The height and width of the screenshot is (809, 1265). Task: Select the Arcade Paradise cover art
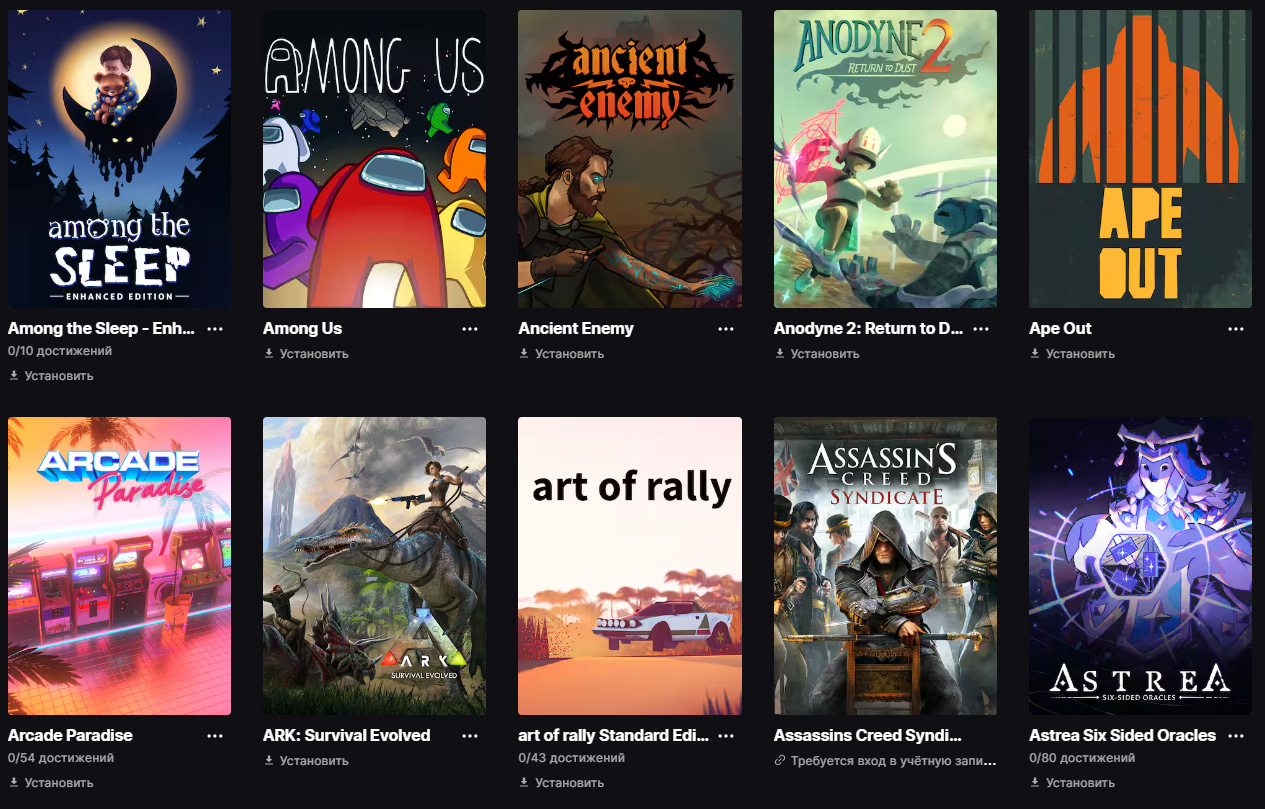(119, 566)
